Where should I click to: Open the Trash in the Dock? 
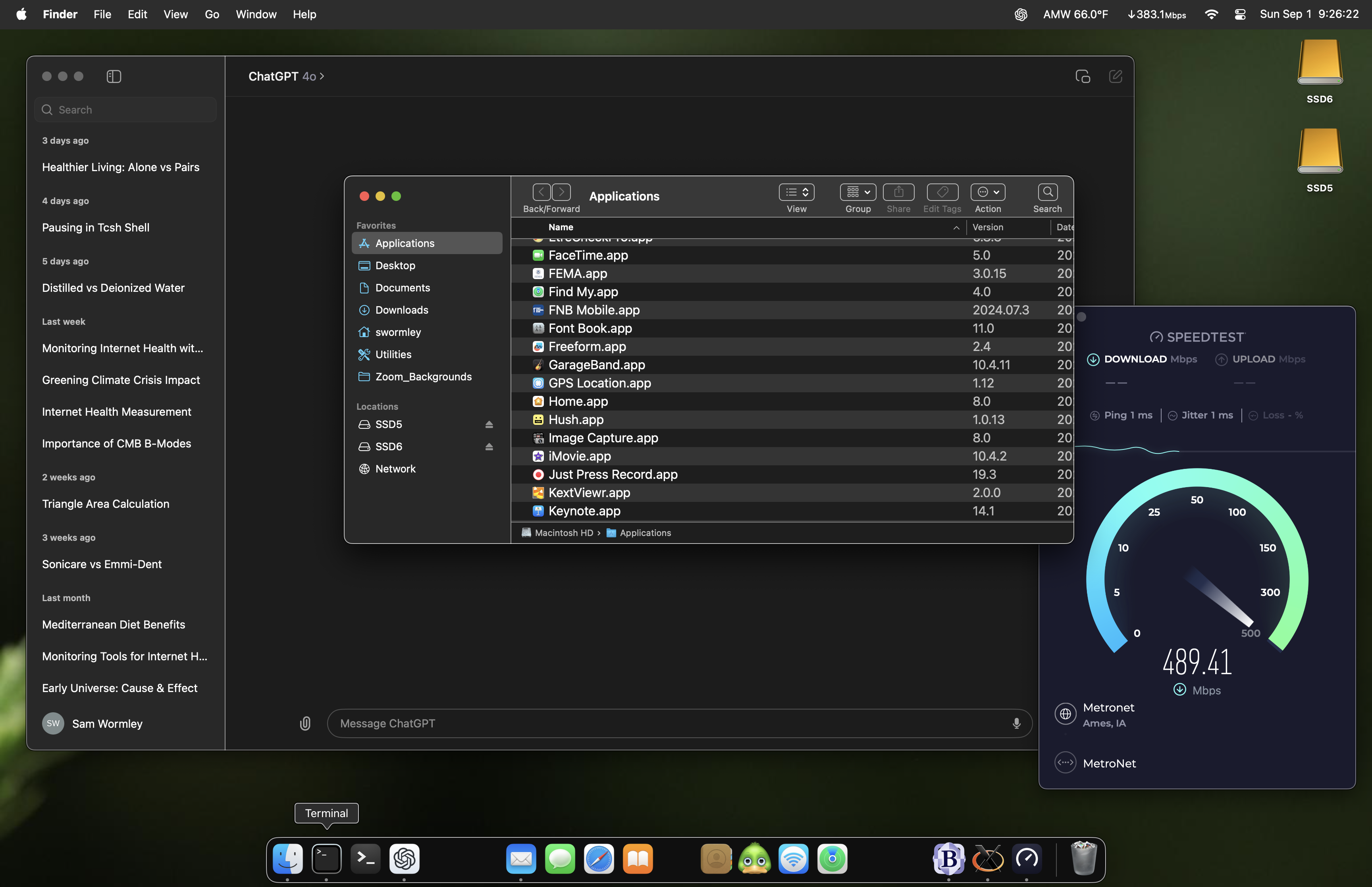pyautogui.click(x=1083, y=858)
